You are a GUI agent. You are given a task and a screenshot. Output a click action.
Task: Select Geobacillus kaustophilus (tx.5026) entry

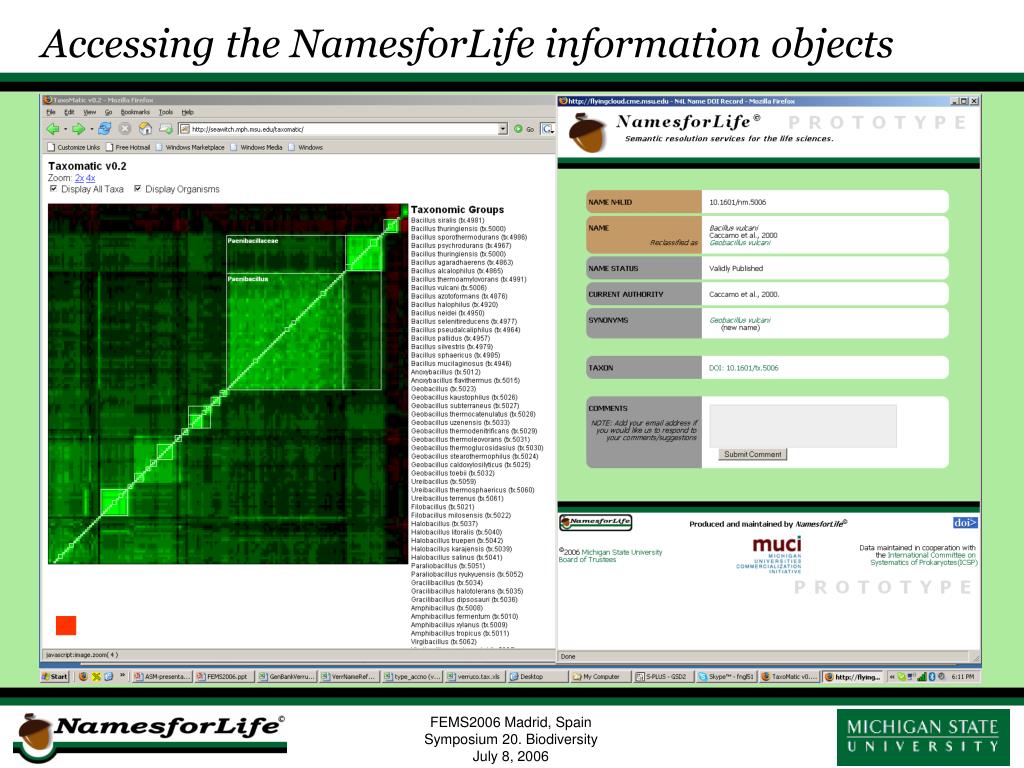[x=464, y=398]
